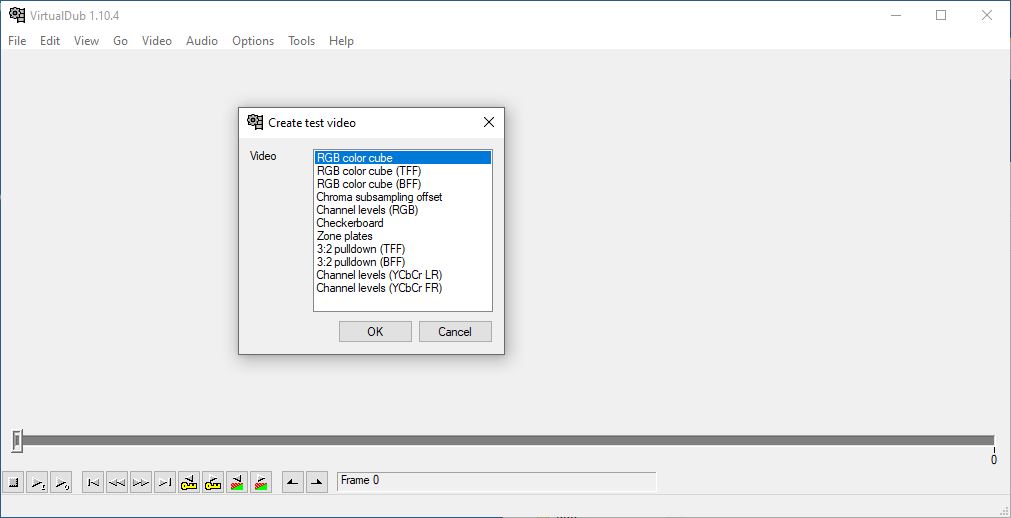Confirm test video with OK button

click(x=375, y=332)
